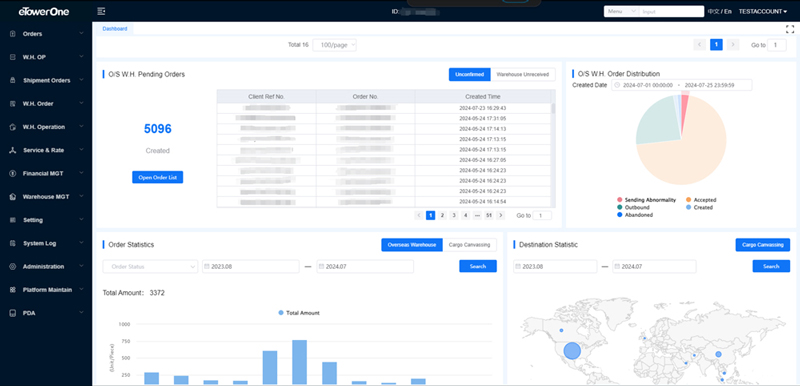Image resolution: width=800 pixels, height=386 pixels.
Task: Click the Financial MGT icon
Action: 13,173
